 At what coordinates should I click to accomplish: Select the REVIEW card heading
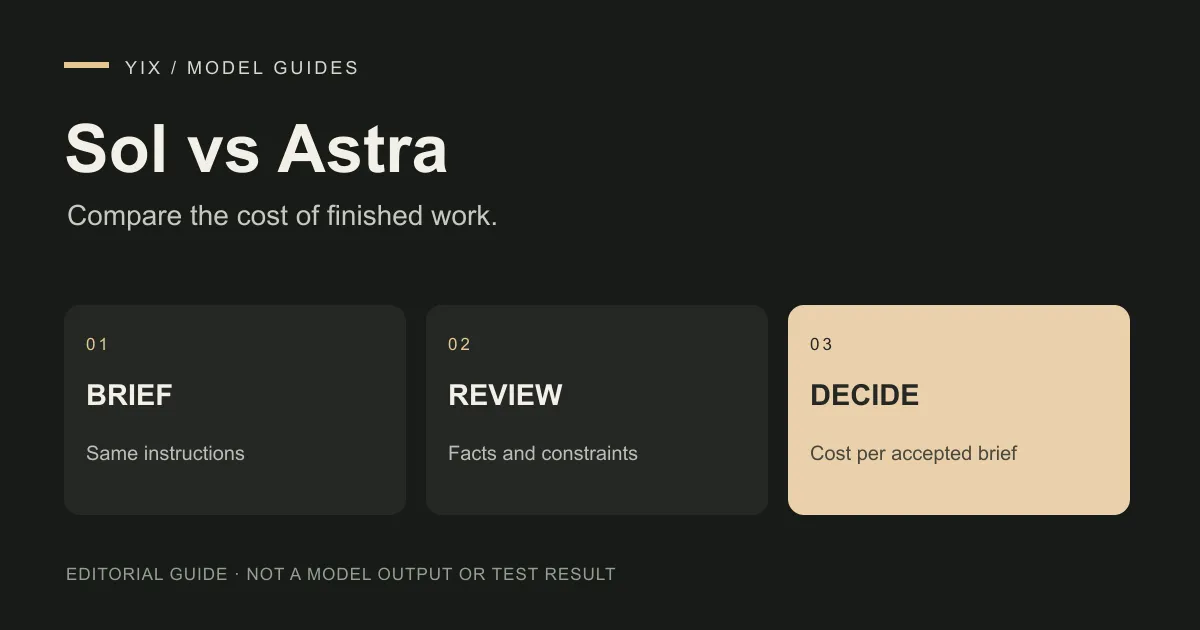[x=505, y=395]
